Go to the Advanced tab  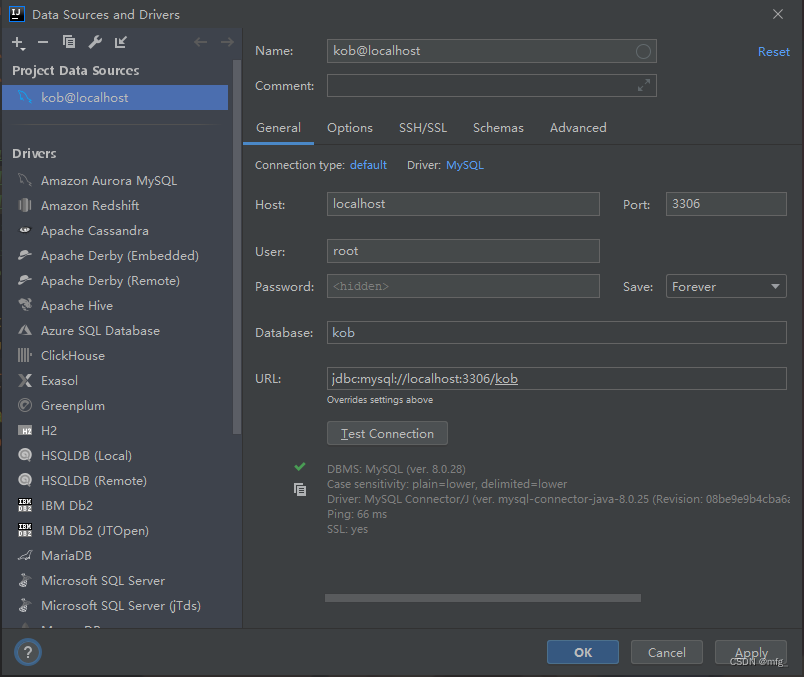(x=578, y=128)
